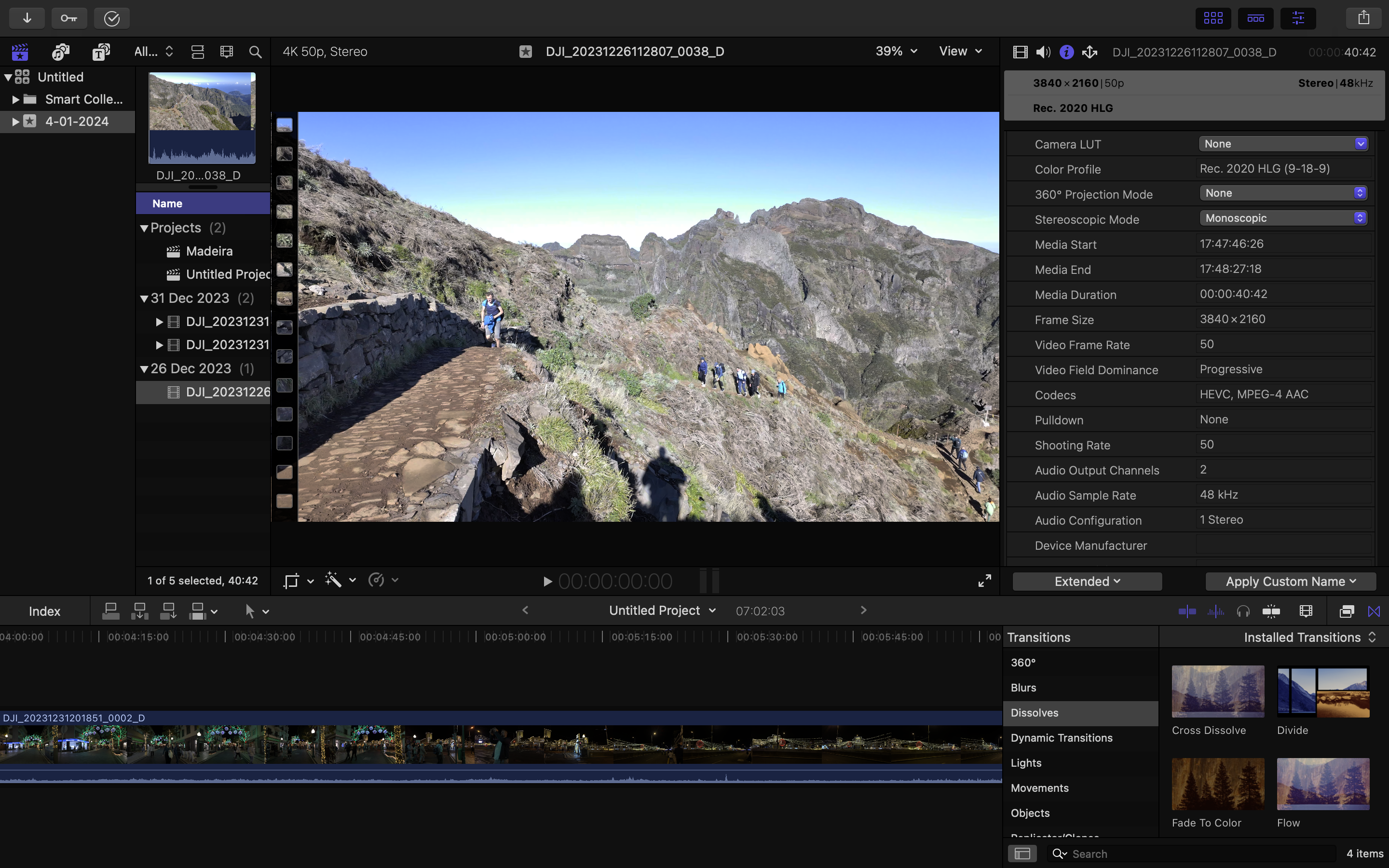Image resolution: width=1389 pixels, height=868 pixels.
Task: Select the Cross Dissolve transition thumbnail
Action: (x=1217, y=691)
